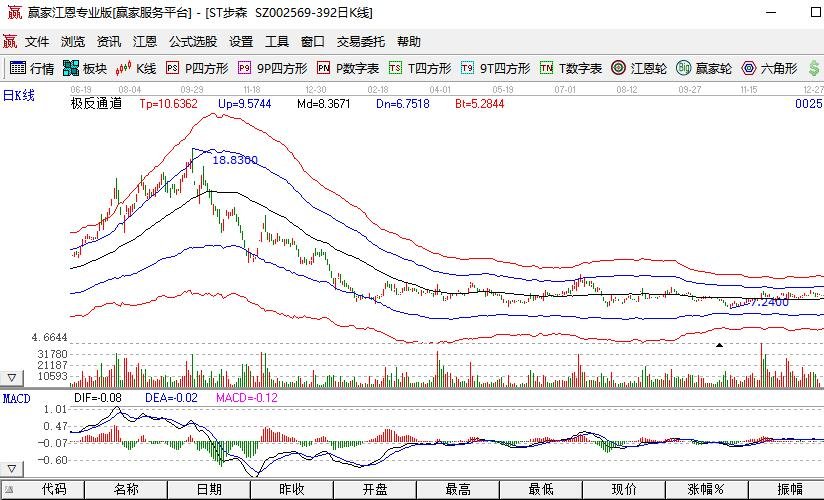Open the 工具 menu
The width and height of the screenshot is (824, 500).
point(277,42)
